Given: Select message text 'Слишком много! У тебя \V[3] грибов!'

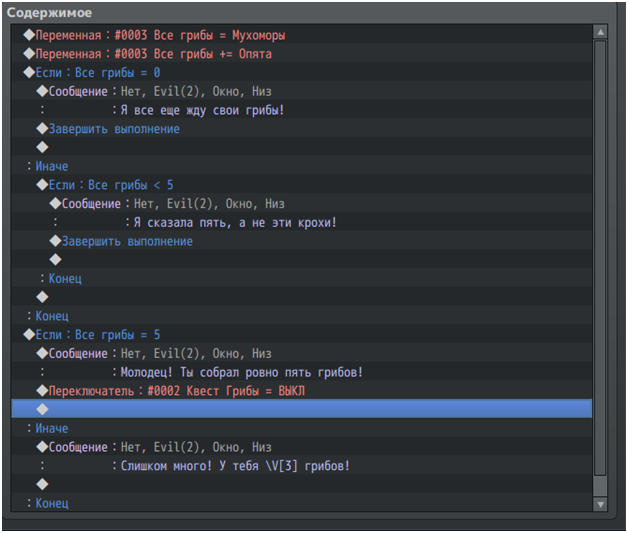Looking at the screenshot, I should point(234,466).
